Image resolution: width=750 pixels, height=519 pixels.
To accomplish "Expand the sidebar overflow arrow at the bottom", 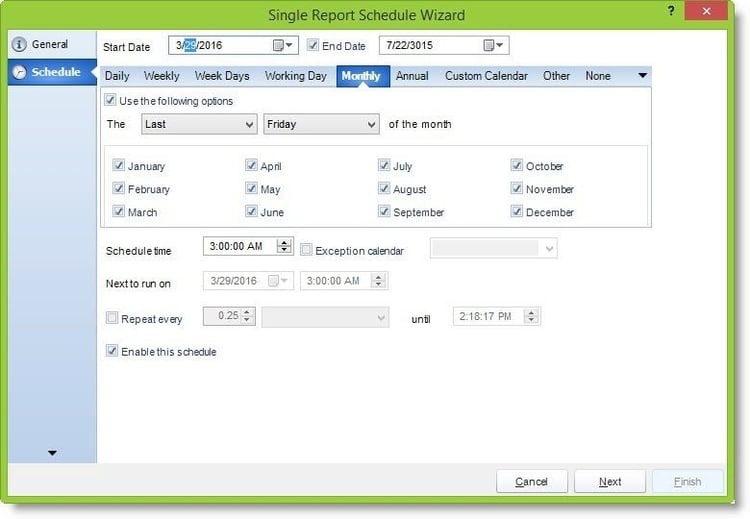I will pyautogui.click(x=52, y=453).
